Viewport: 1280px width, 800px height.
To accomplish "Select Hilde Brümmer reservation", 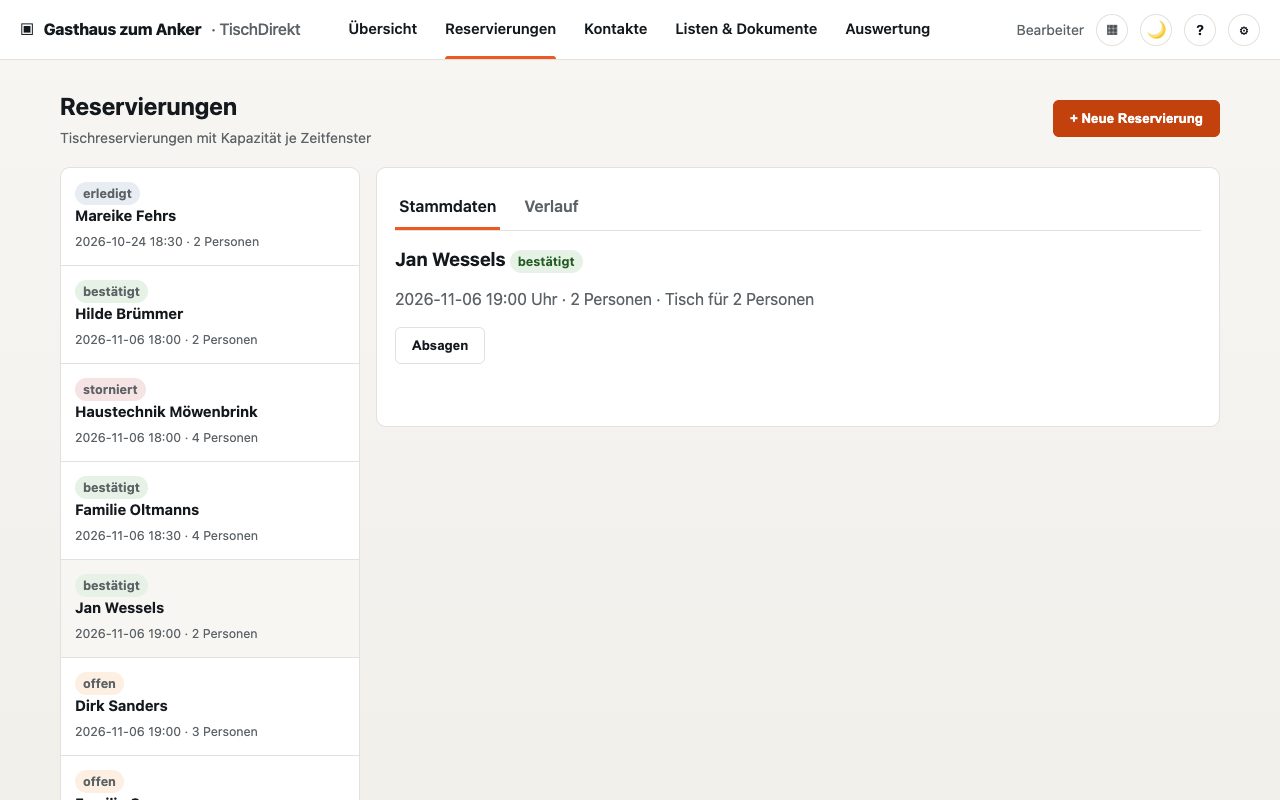I will [x=210, y=315].
